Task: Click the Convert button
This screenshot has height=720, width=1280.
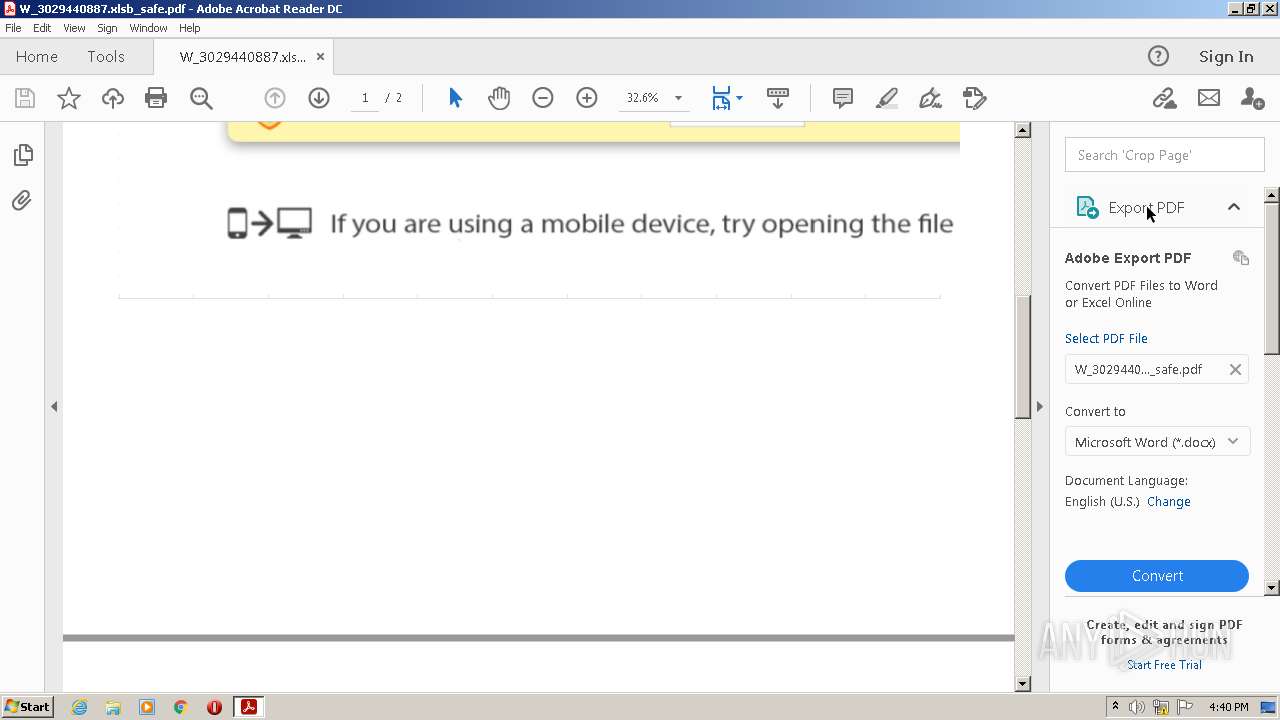Action: 1157,576
